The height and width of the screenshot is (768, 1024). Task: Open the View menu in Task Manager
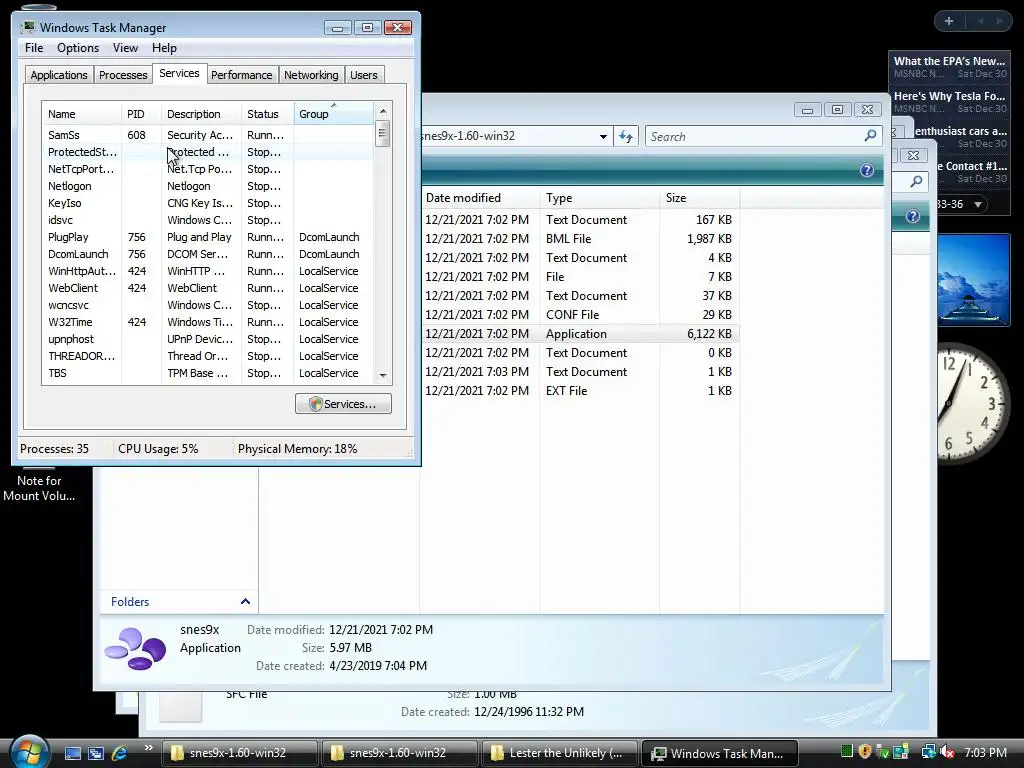point(125,48)
